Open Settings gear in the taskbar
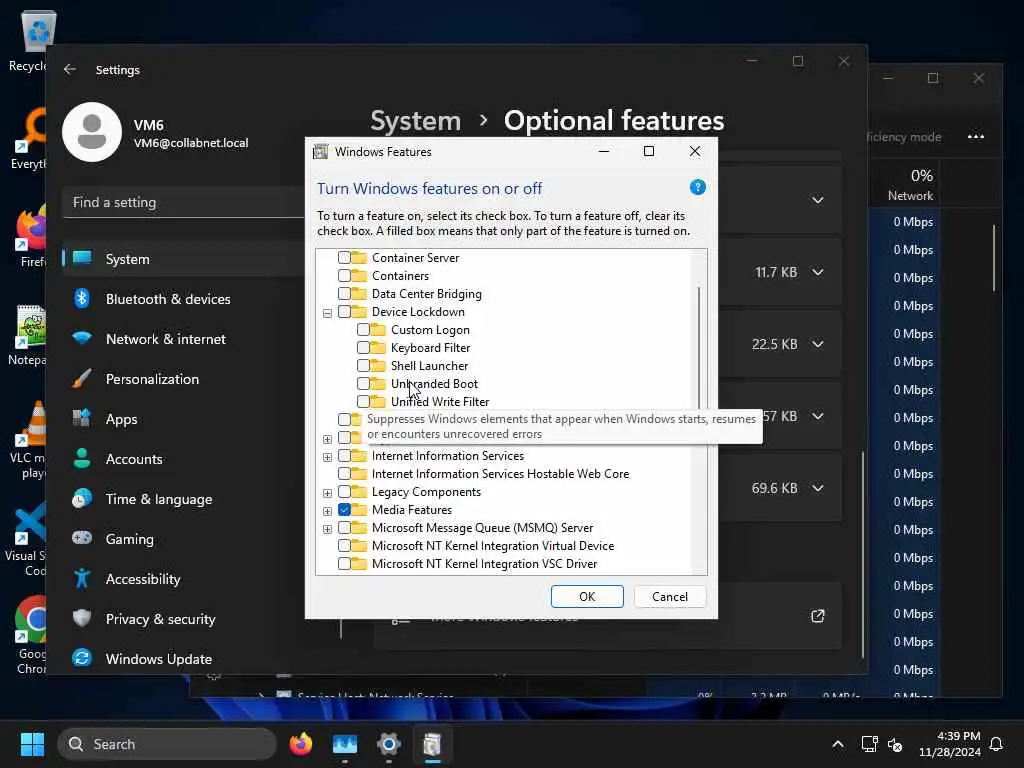Viewport: 1024px width, 768px height. click(x=389, y=744)
